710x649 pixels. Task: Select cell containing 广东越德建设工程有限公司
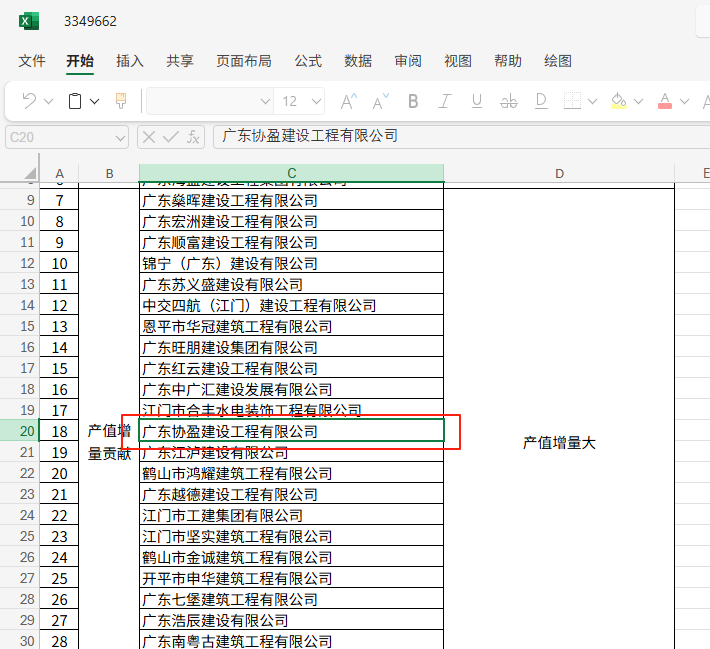pyautogui.click(x=291, y=494)
